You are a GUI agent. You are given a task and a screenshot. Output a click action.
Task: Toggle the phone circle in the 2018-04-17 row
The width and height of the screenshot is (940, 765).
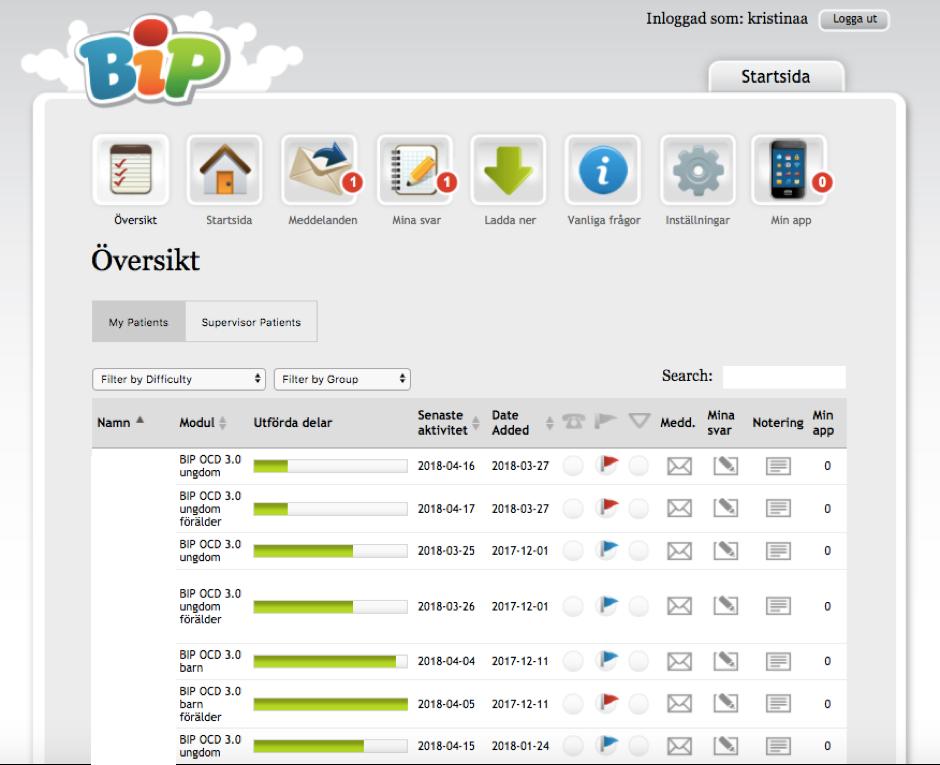pos(573,508)
